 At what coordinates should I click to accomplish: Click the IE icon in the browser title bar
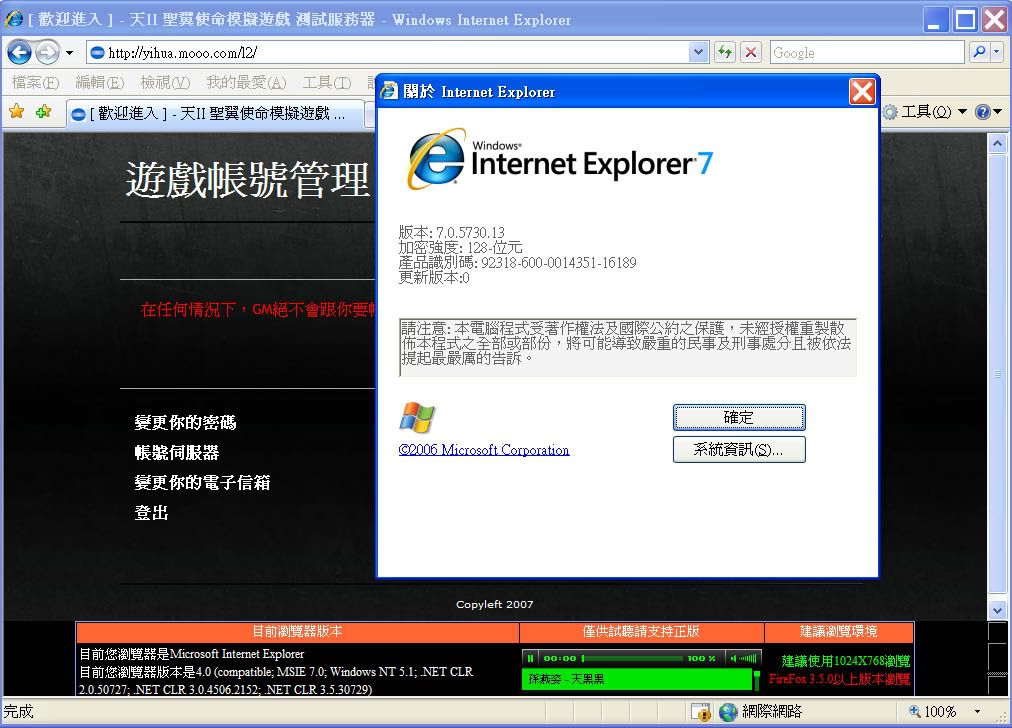14,19
